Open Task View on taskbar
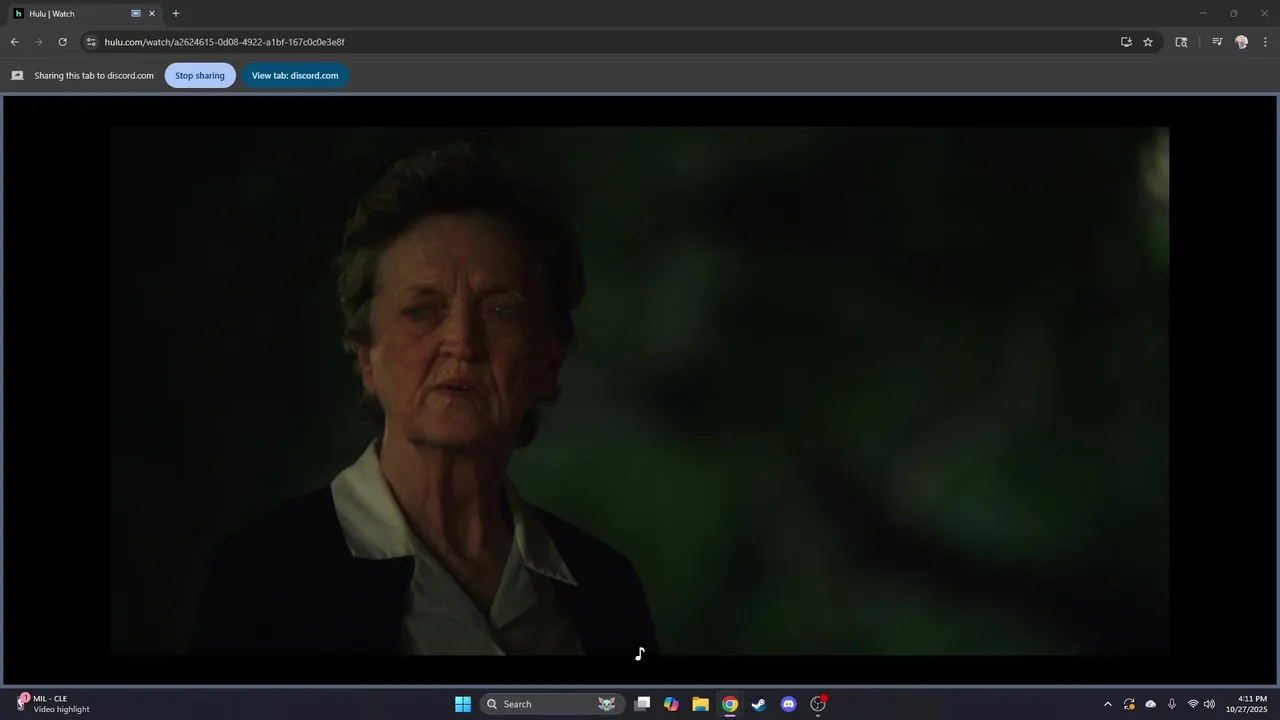This screenshot has width=1280, height=720. 643,704
